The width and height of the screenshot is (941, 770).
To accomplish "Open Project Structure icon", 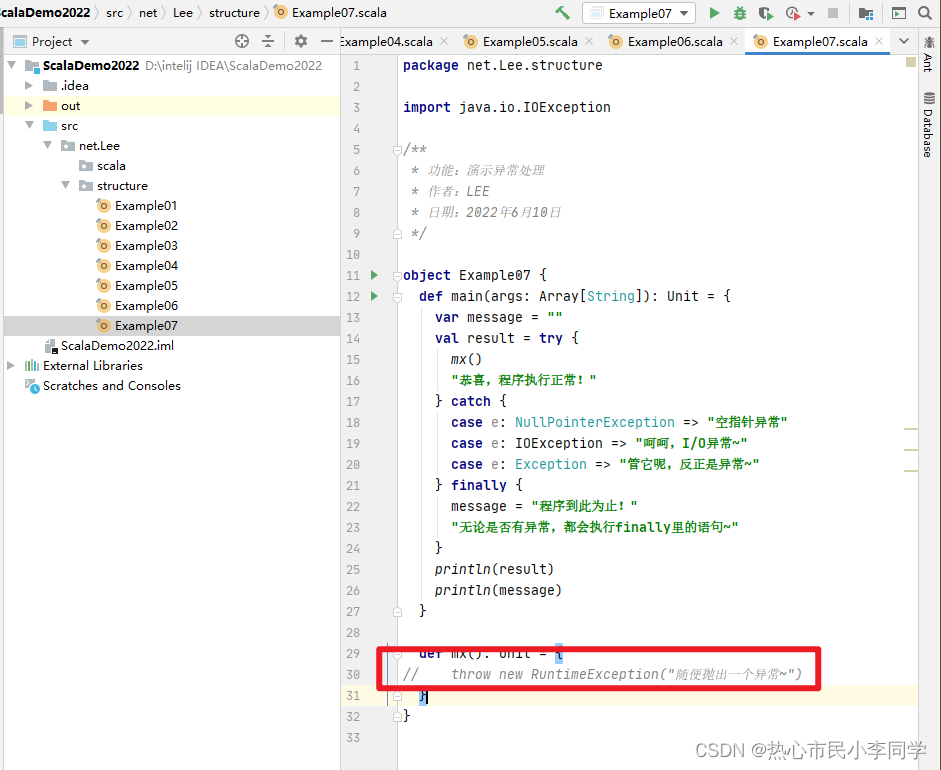I will click(865, 13).
